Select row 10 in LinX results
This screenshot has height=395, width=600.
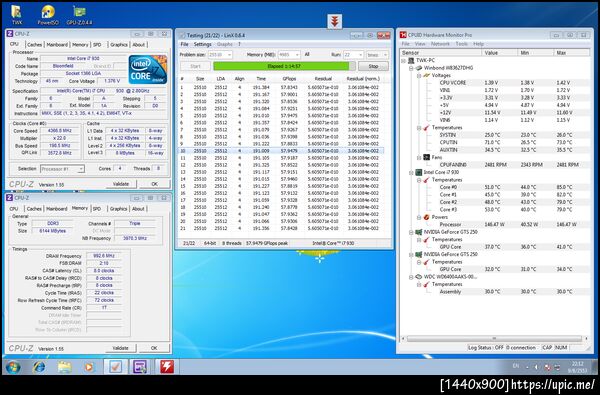tap(281, 151)
